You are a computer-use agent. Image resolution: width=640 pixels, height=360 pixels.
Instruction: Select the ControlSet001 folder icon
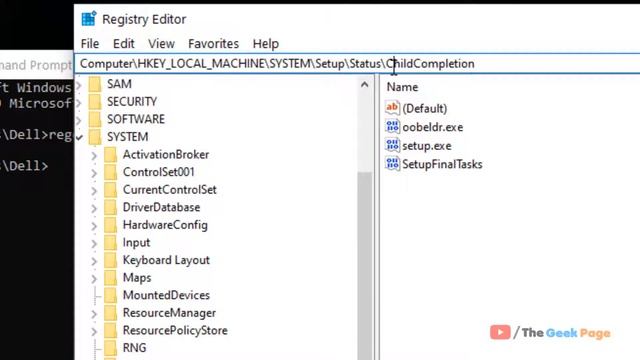pyautogui.click(x=111, y=172)
